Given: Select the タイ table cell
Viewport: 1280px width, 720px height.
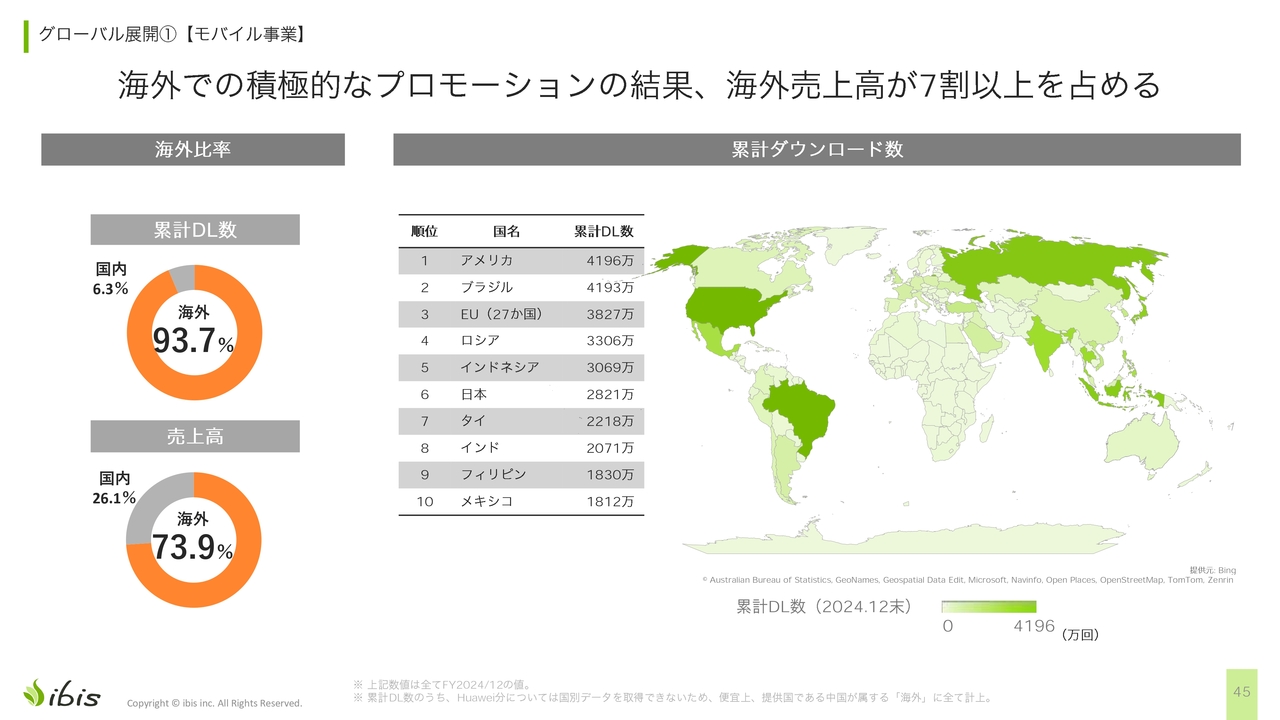Looking at the screenshot, I should click(473, 421).
